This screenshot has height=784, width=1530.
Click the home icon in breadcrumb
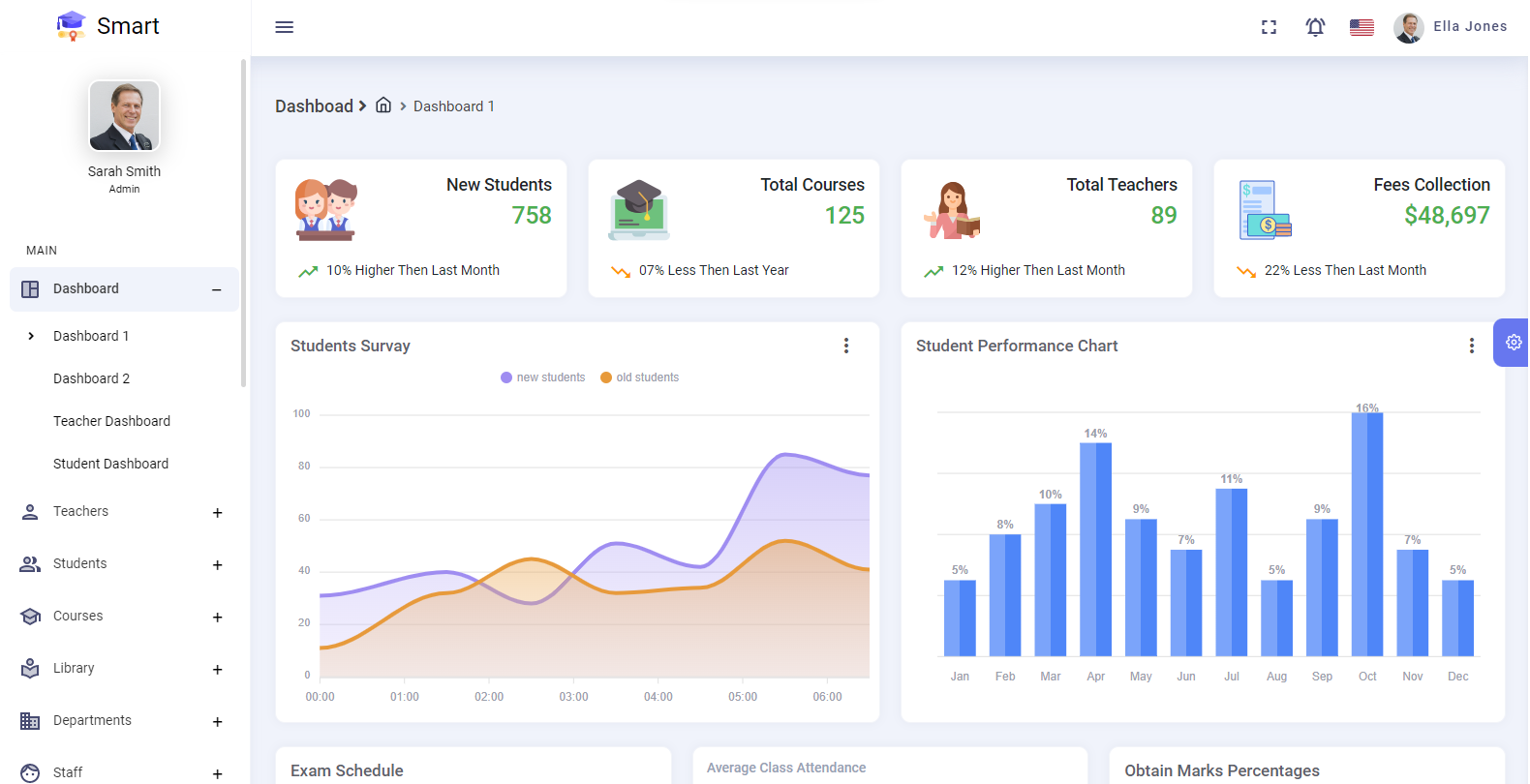[x=383, y=106]
